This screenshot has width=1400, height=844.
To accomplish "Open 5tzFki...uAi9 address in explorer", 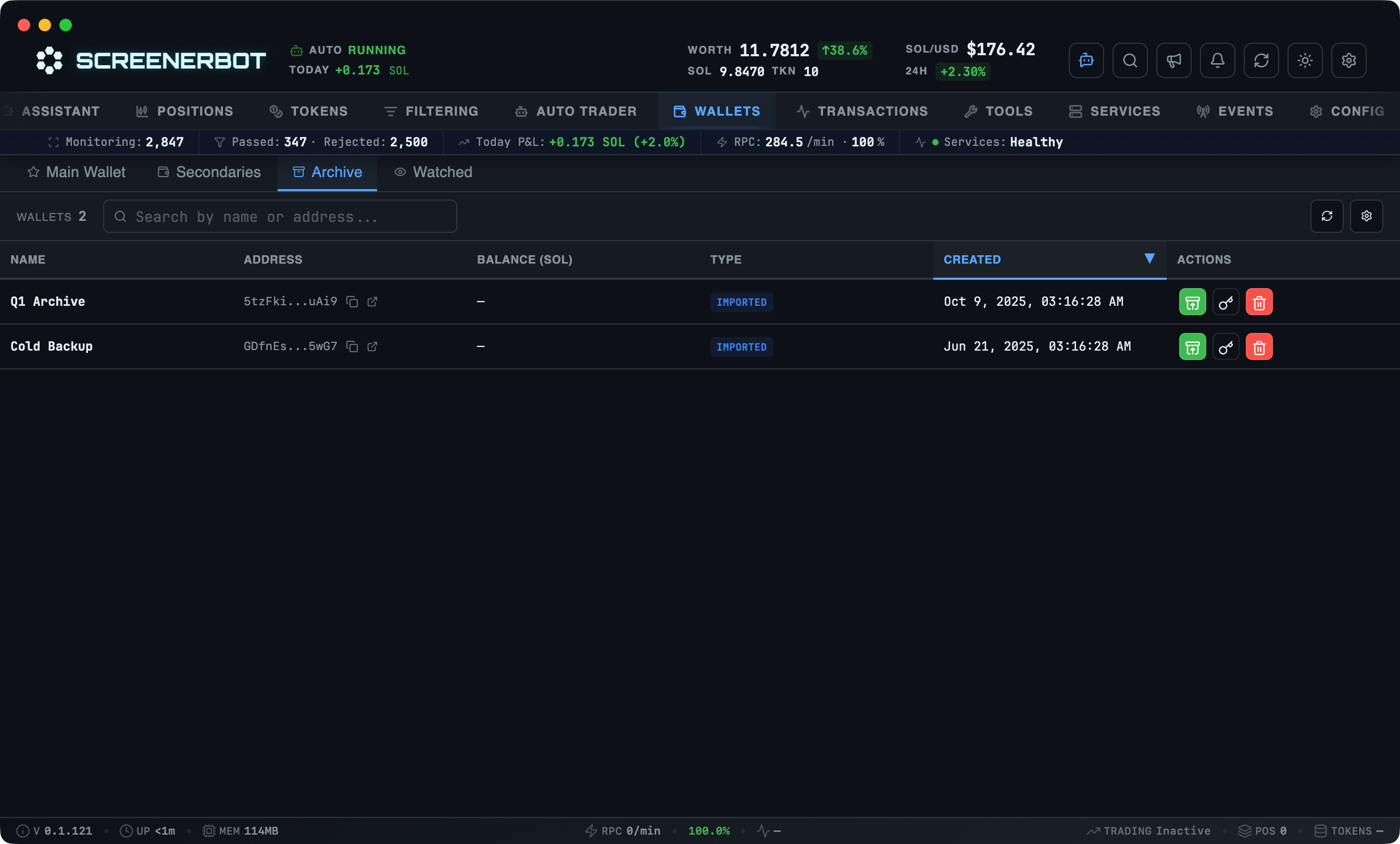I will coord(372,302).
